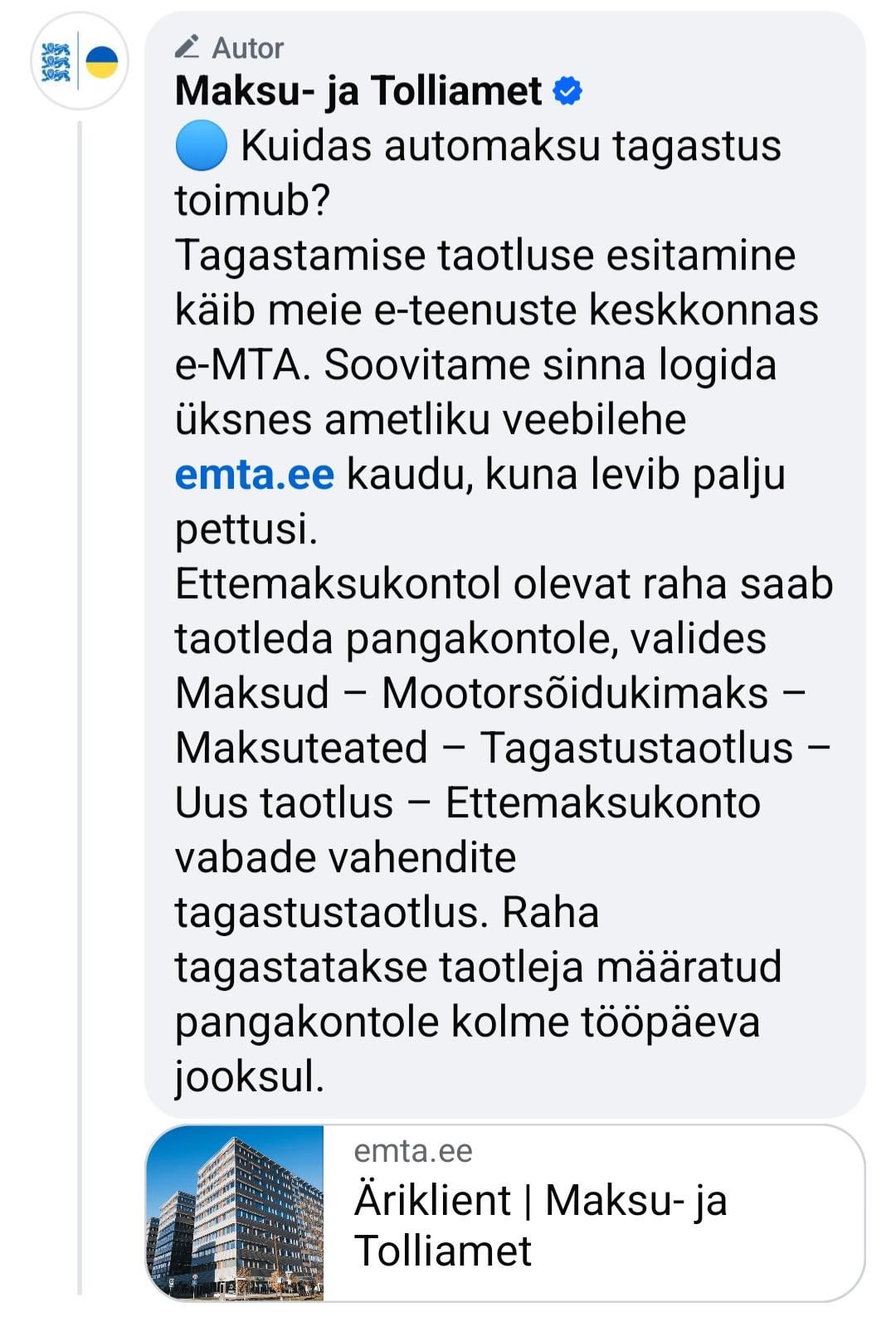Open the Maksu- ja Tolliamet page name
The image size is (896, 1317).
[358, 90]
